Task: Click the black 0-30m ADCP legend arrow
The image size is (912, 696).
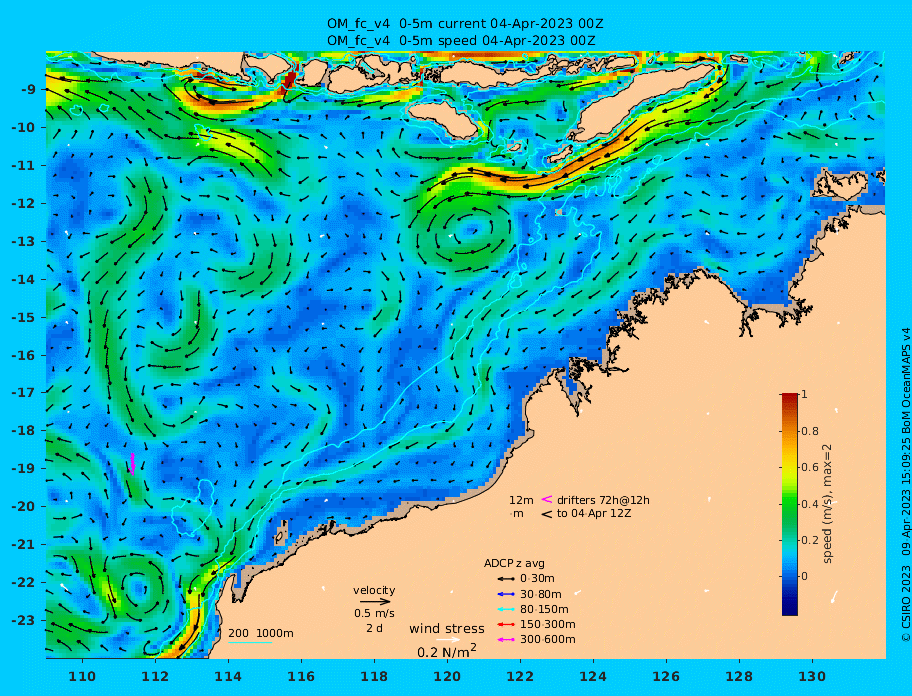Action: tap(506, 579)
